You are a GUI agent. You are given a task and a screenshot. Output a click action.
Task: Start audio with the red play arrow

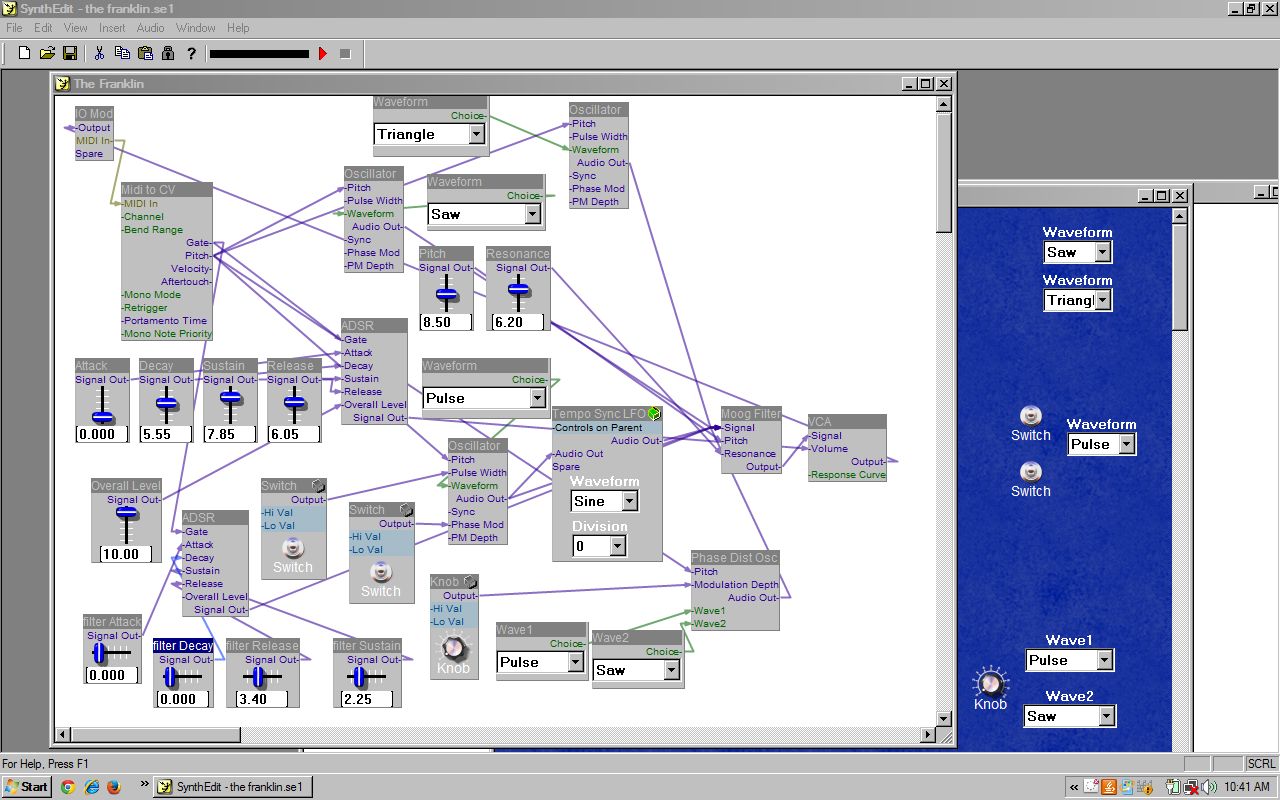point(323,53)
